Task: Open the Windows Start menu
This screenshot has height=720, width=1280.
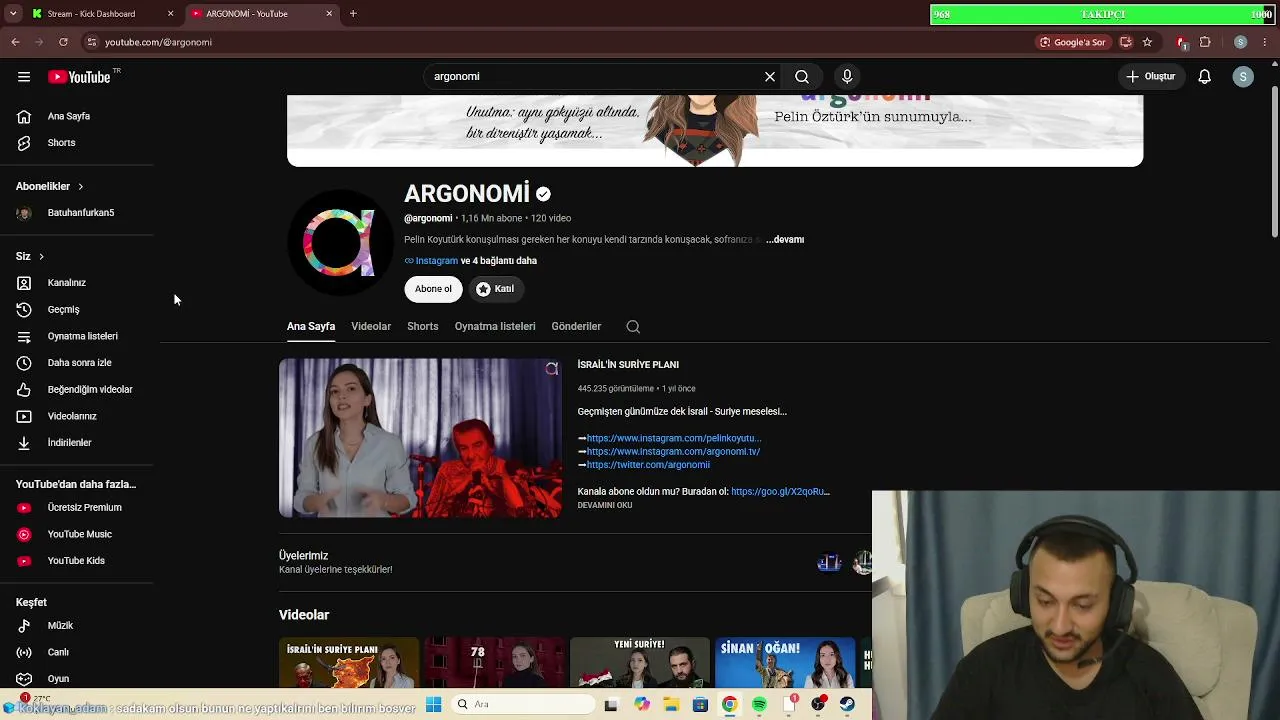Action: (x=434, y=705)
